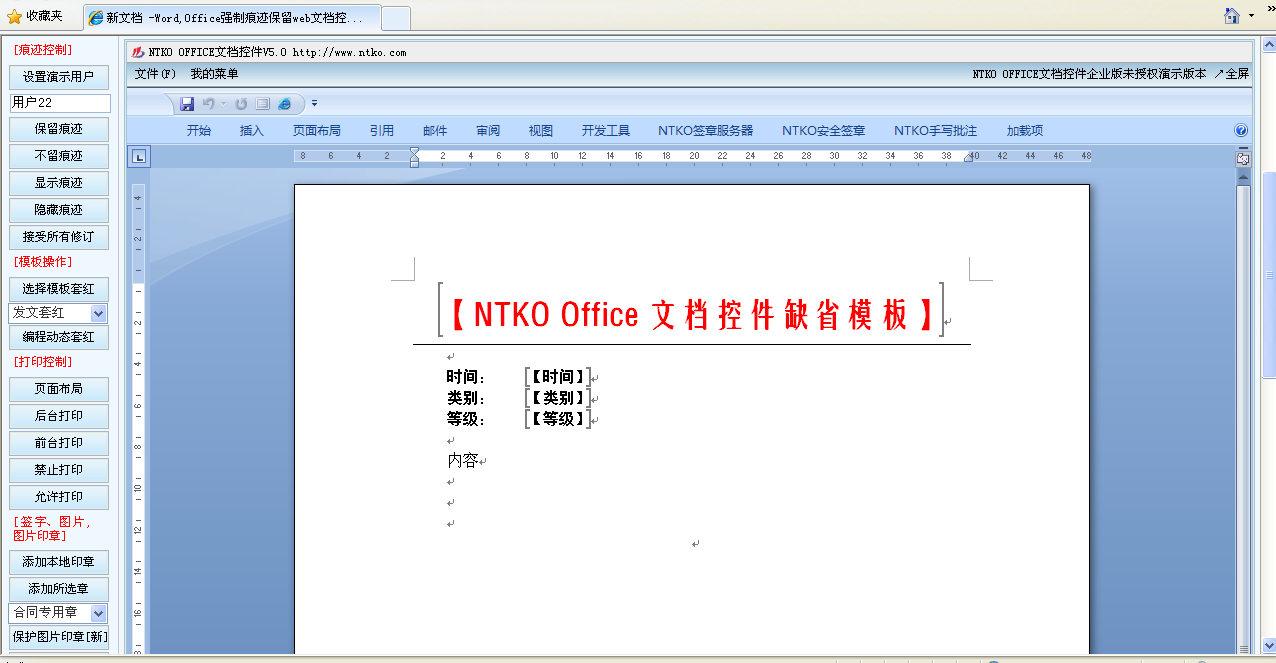Click the 设置演示用户 button

(59, 77)
